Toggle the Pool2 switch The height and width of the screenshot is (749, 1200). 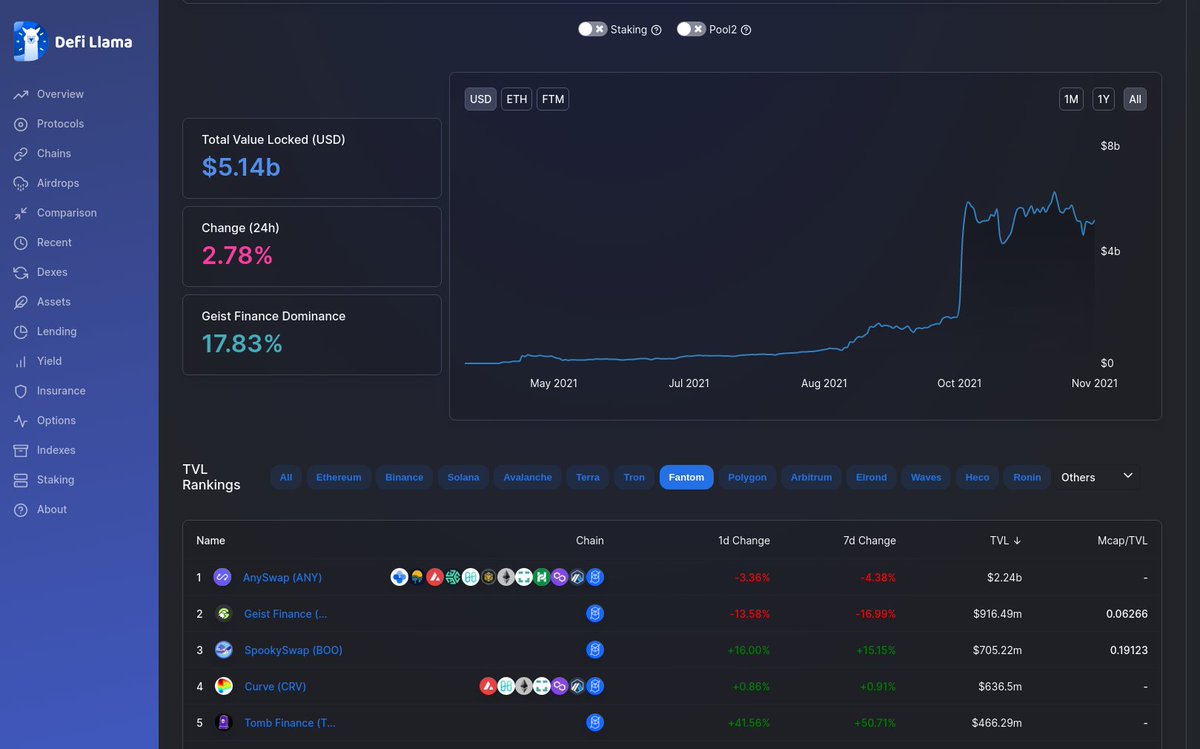coord(691,29)
